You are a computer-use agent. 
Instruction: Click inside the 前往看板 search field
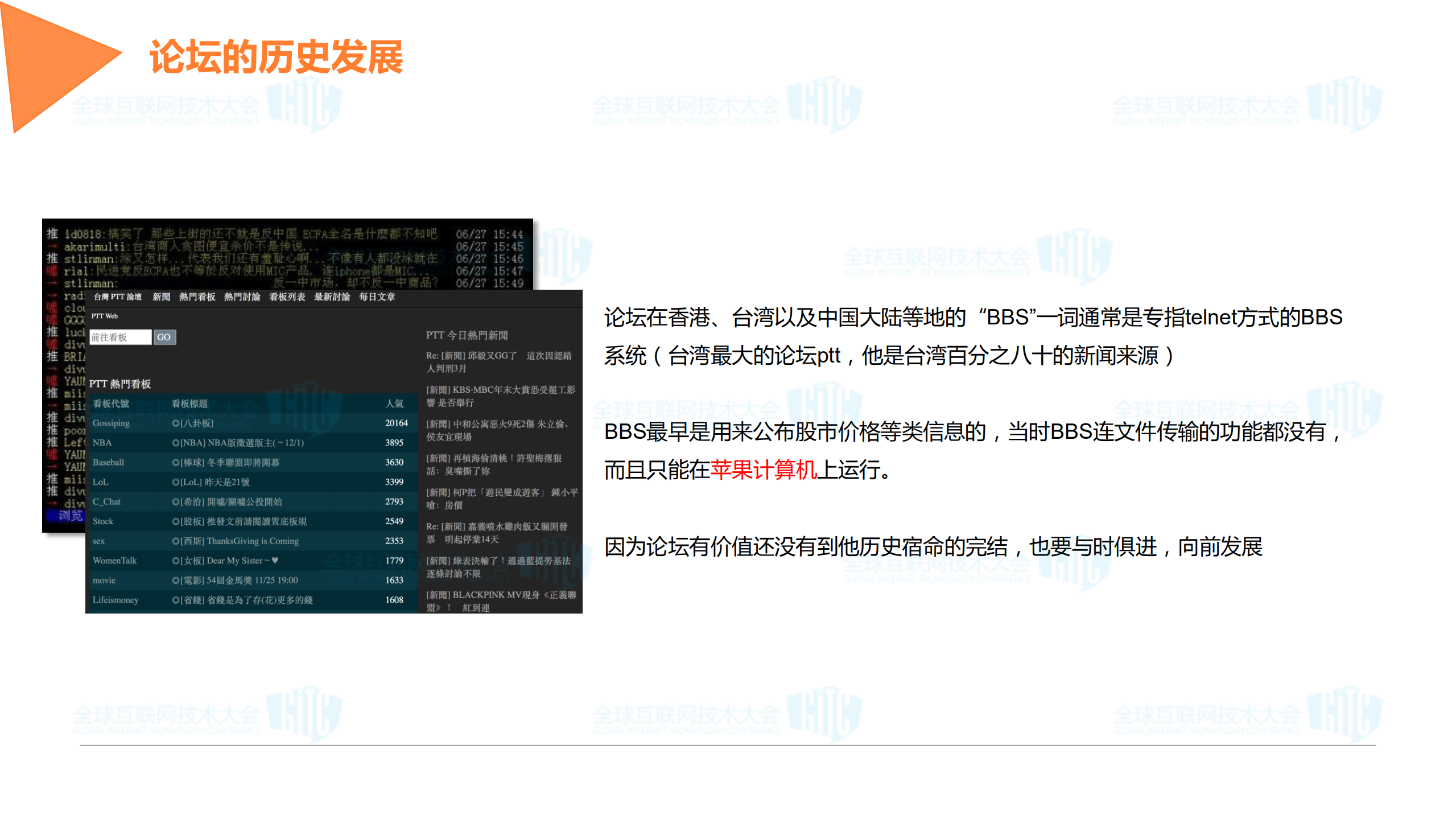coord(120,337)
